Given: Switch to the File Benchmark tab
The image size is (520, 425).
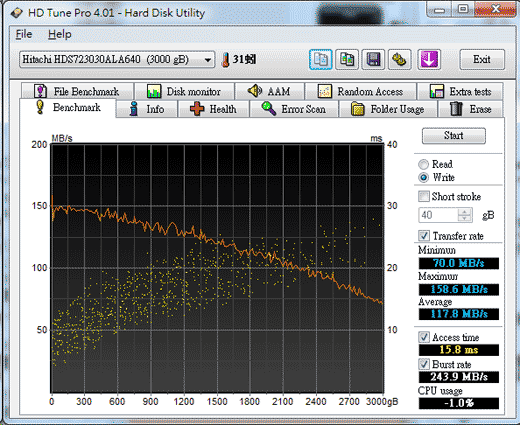Looking at the screenshot, I should coord(77,91).
